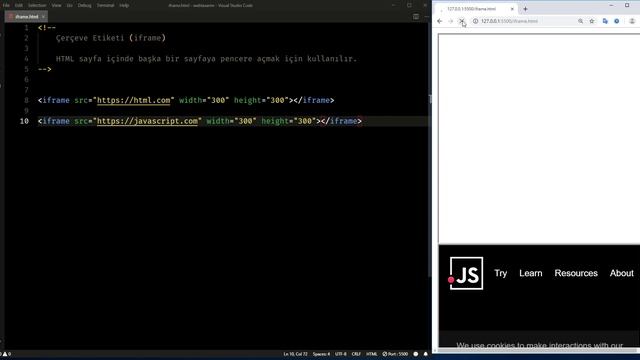This screenshot has width=640, height=360.
Task: Click the Try link in the iframe
Action: tap(500, 273)
